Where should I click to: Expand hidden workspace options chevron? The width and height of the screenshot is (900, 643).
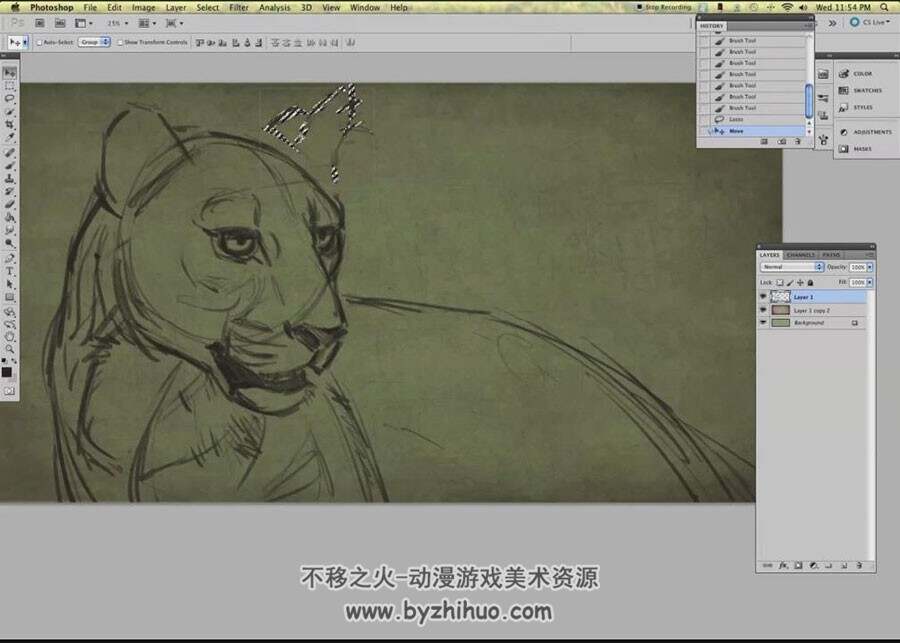[x=832, y=22]
